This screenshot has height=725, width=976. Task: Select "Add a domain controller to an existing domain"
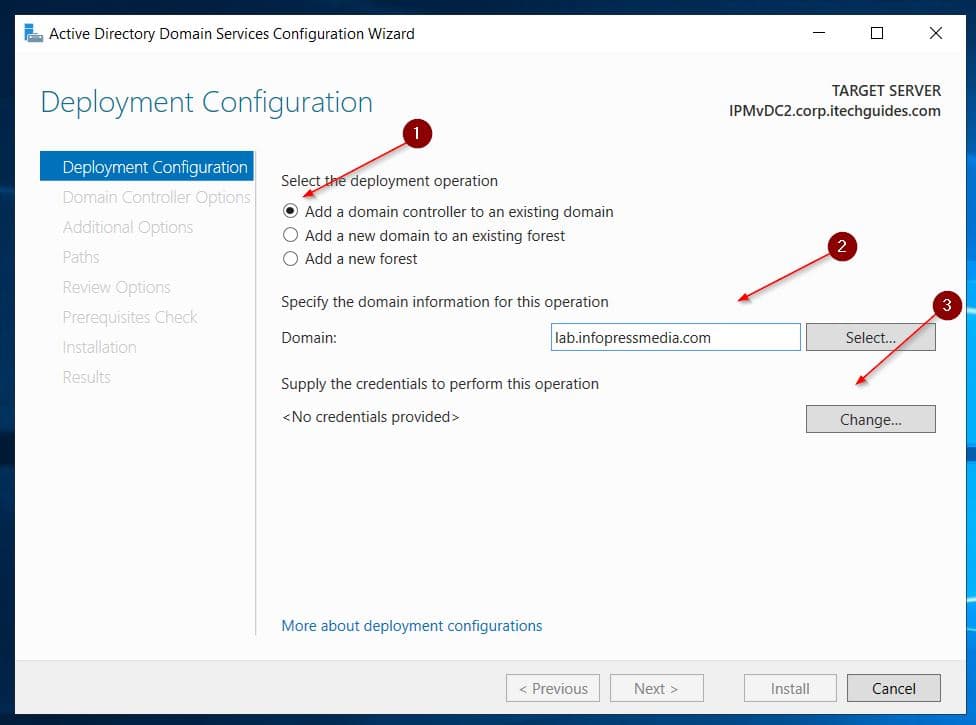click(290, 212)
